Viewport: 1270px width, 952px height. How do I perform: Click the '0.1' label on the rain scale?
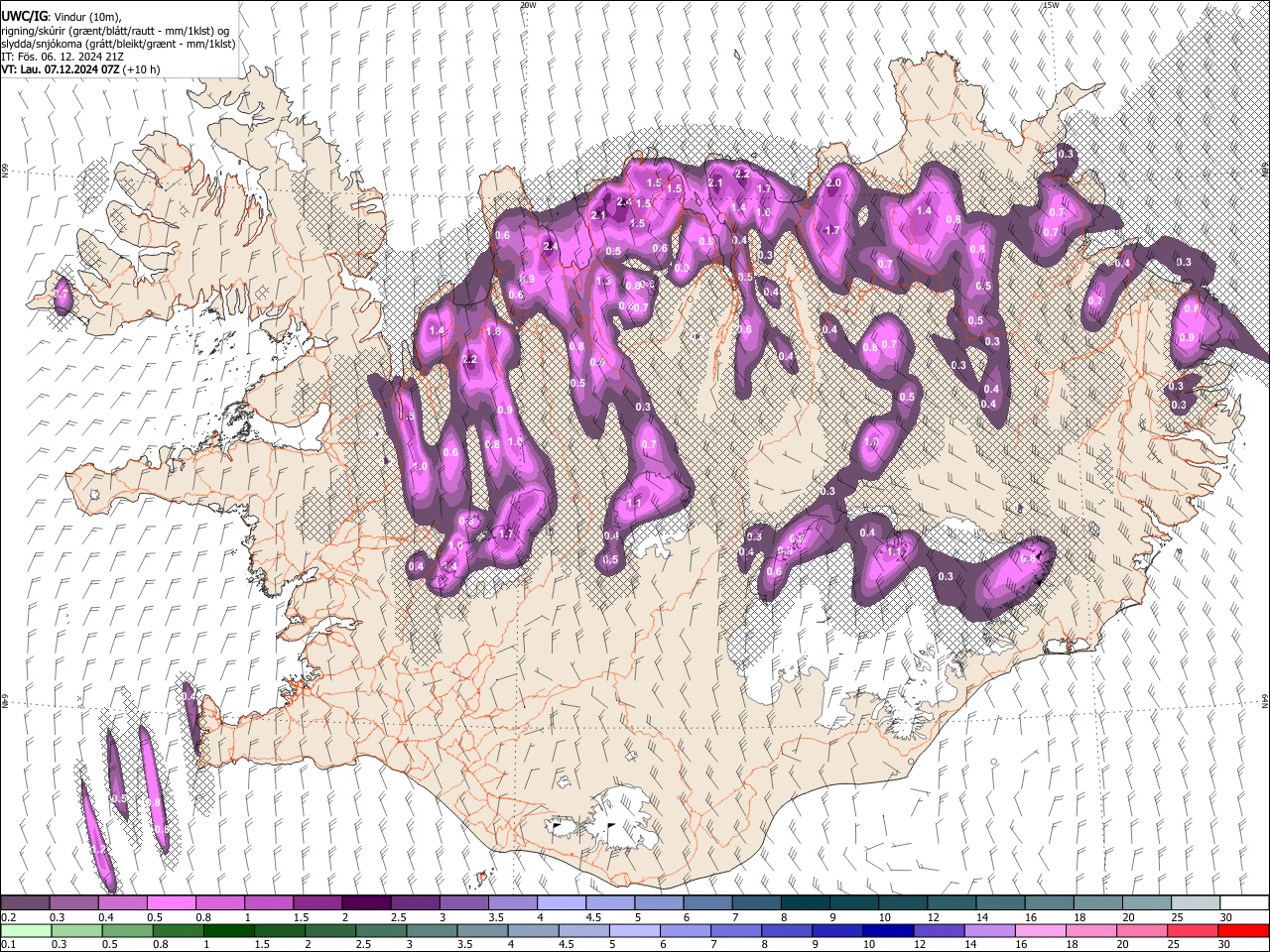(x=8, y=944)
